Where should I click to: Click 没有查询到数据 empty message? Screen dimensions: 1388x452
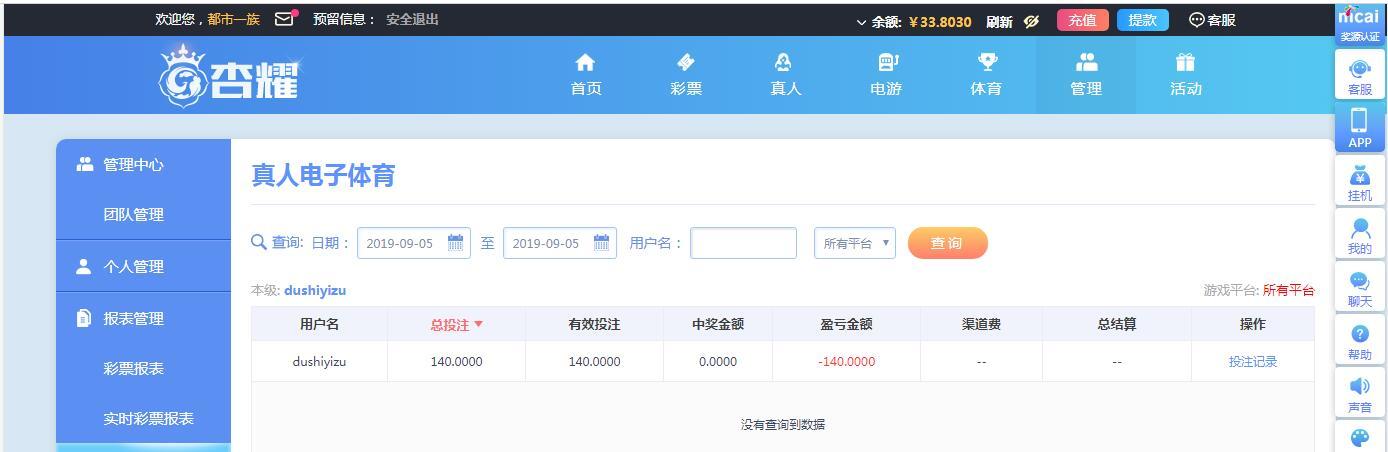click(783, 424)
